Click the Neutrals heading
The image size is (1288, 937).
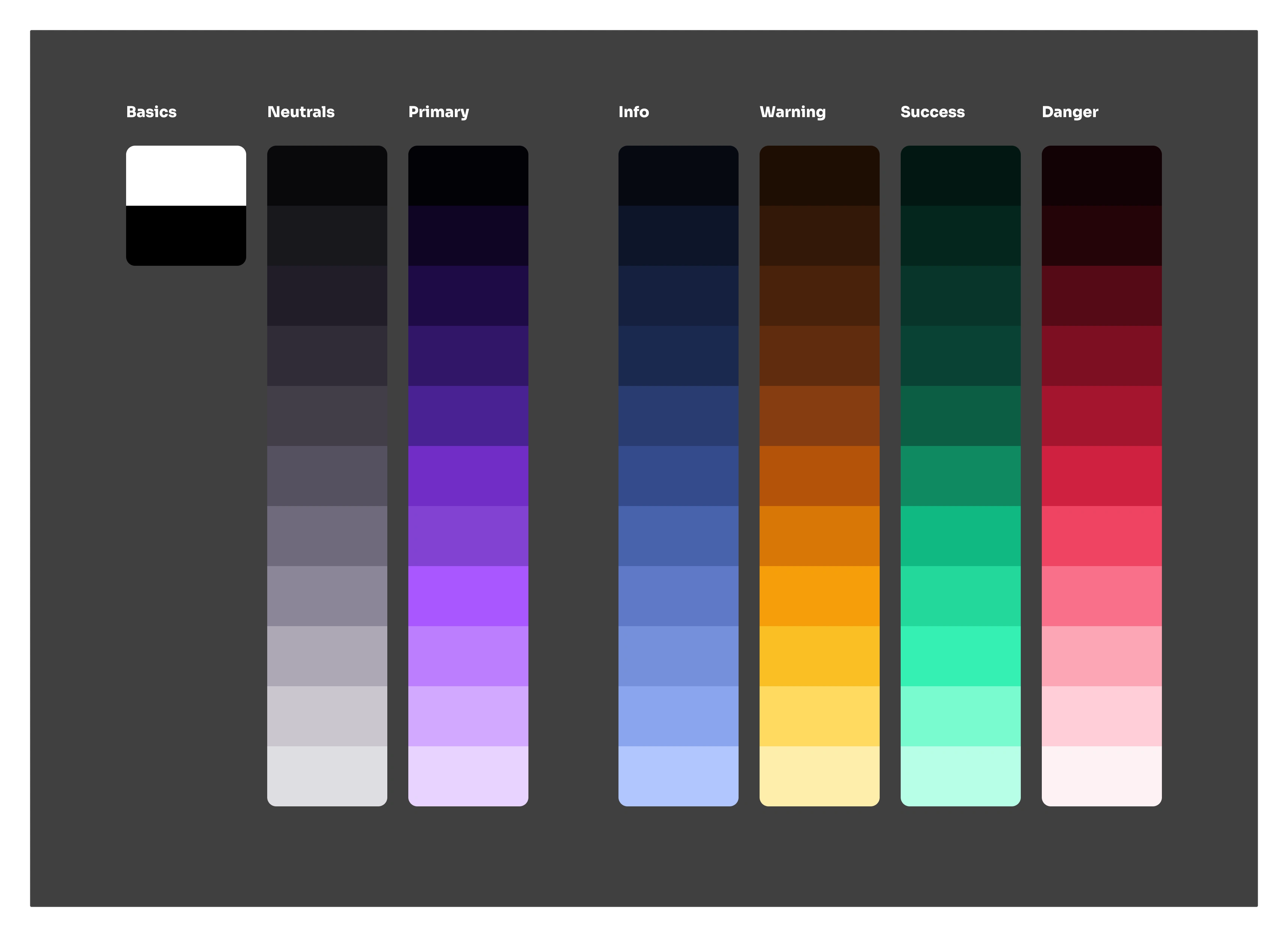tap(301, 112)
